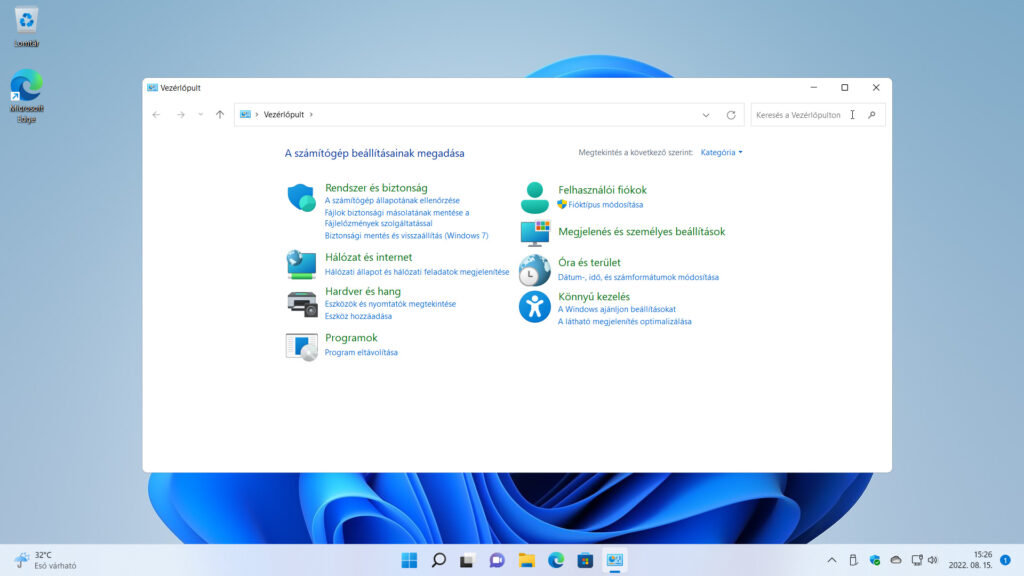Open the Windows Start menu

coord(409,560)
